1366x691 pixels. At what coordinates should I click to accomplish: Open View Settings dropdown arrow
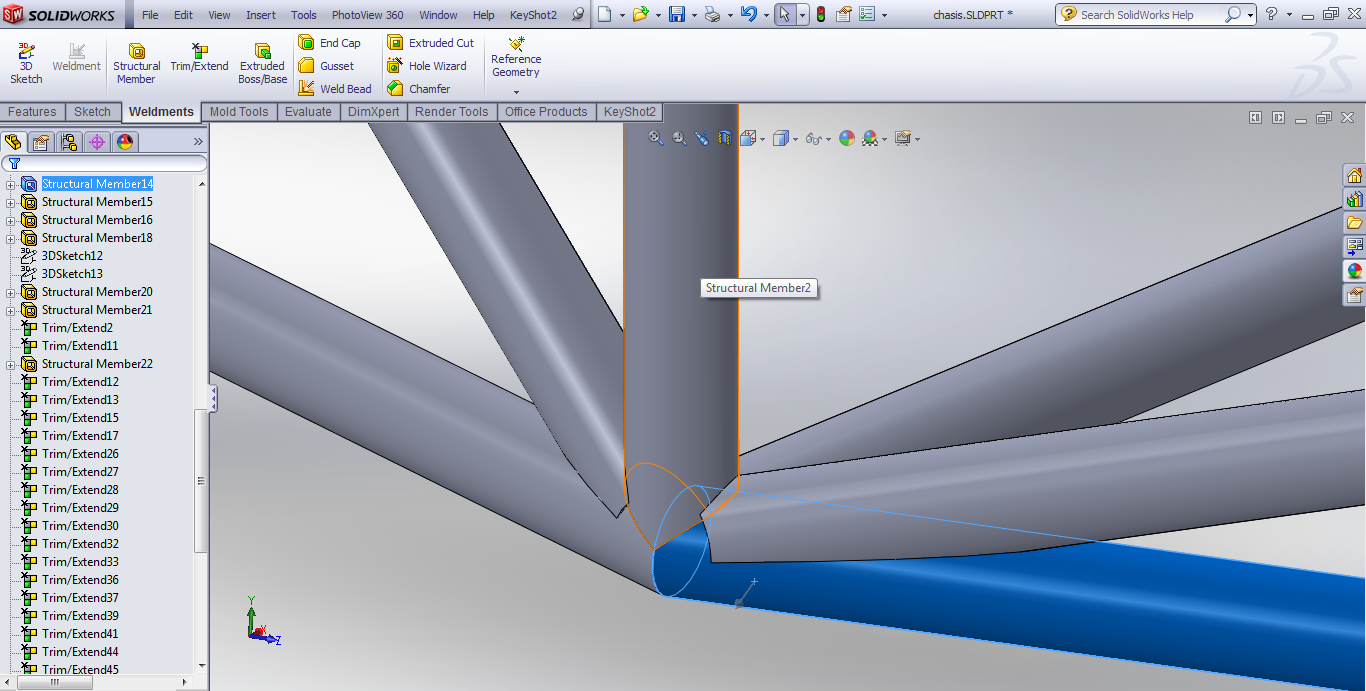point(917,139)
